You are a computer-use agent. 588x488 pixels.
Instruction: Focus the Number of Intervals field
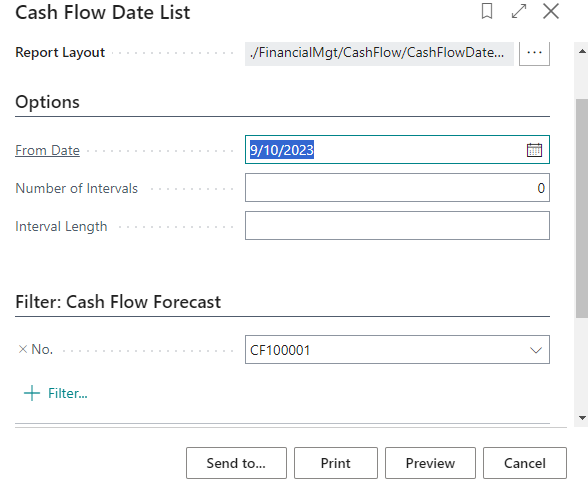[x=397, y=188]
